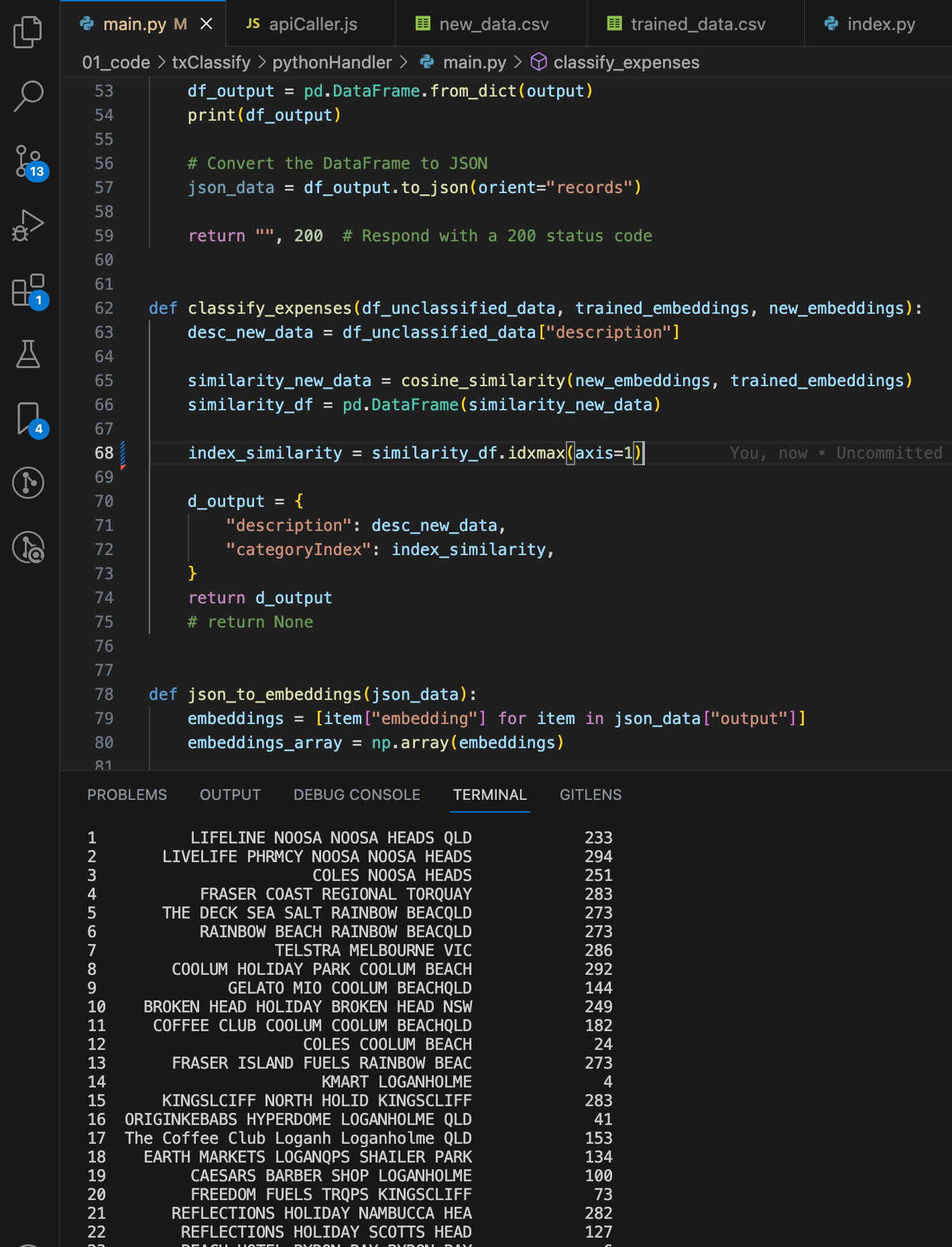Click 01_code in the breadcrumb path
This screenshot has width=952, height=1247.
116,62
